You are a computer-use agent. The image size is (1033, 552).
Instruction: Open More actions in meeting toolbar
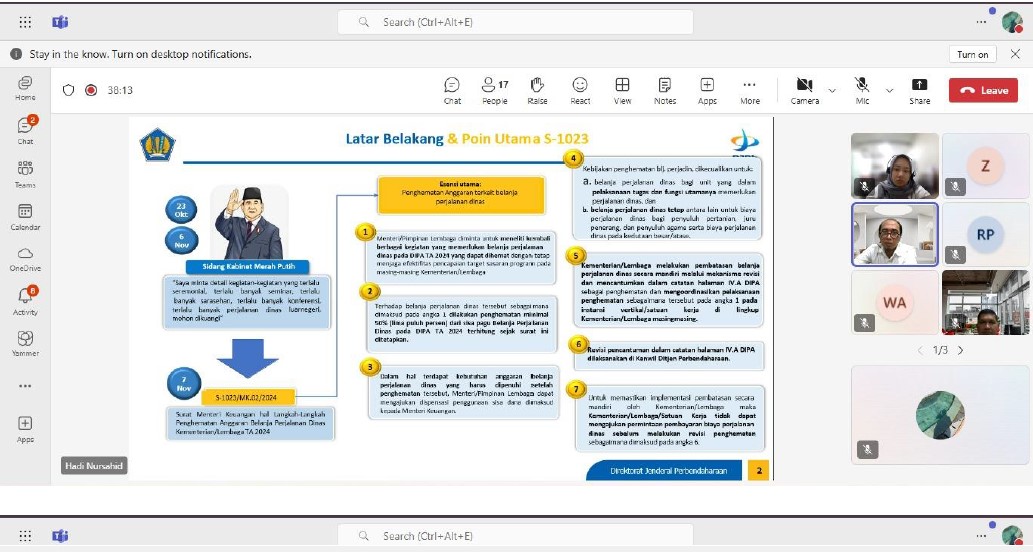point(750,91)
